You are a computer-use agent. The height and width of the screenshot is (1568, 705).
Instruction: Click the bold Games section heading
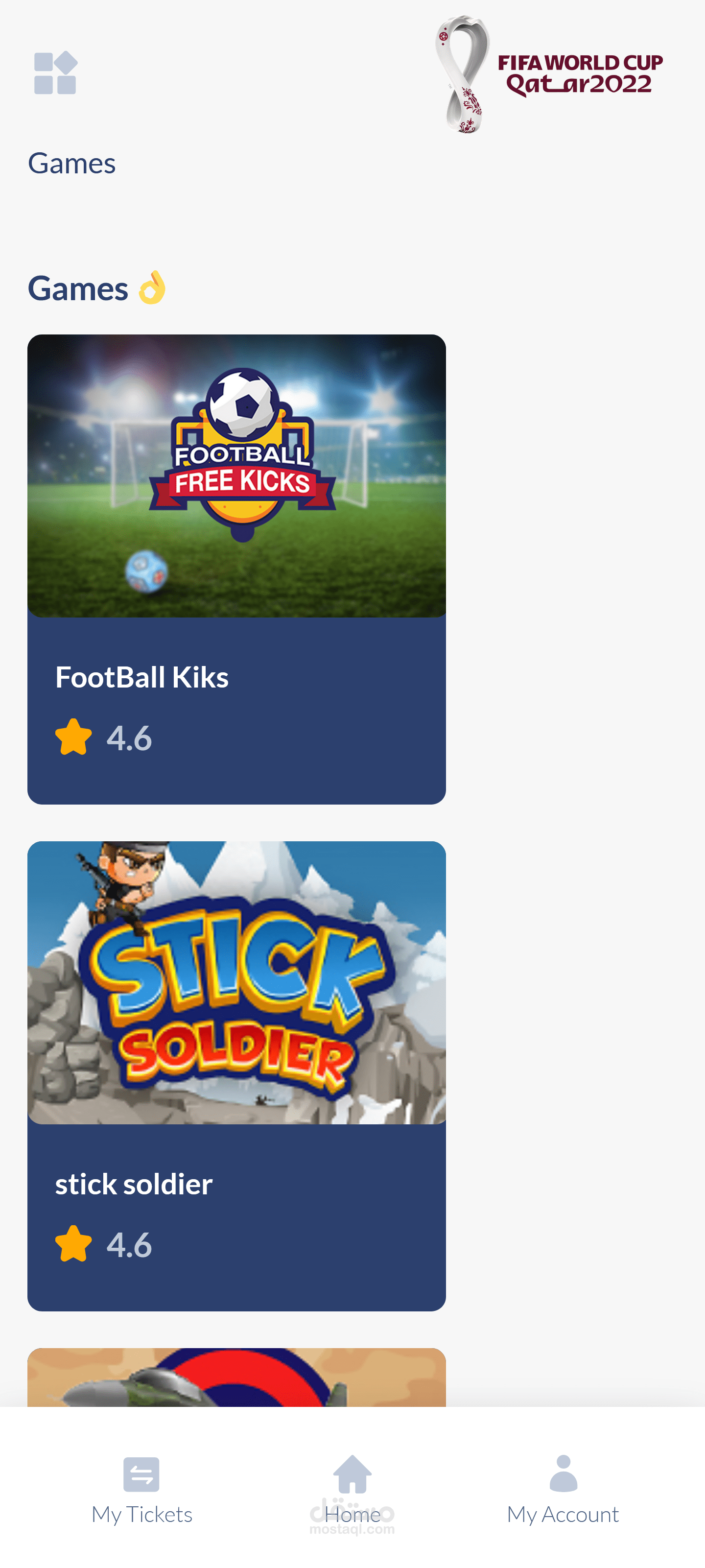point(78,288)
